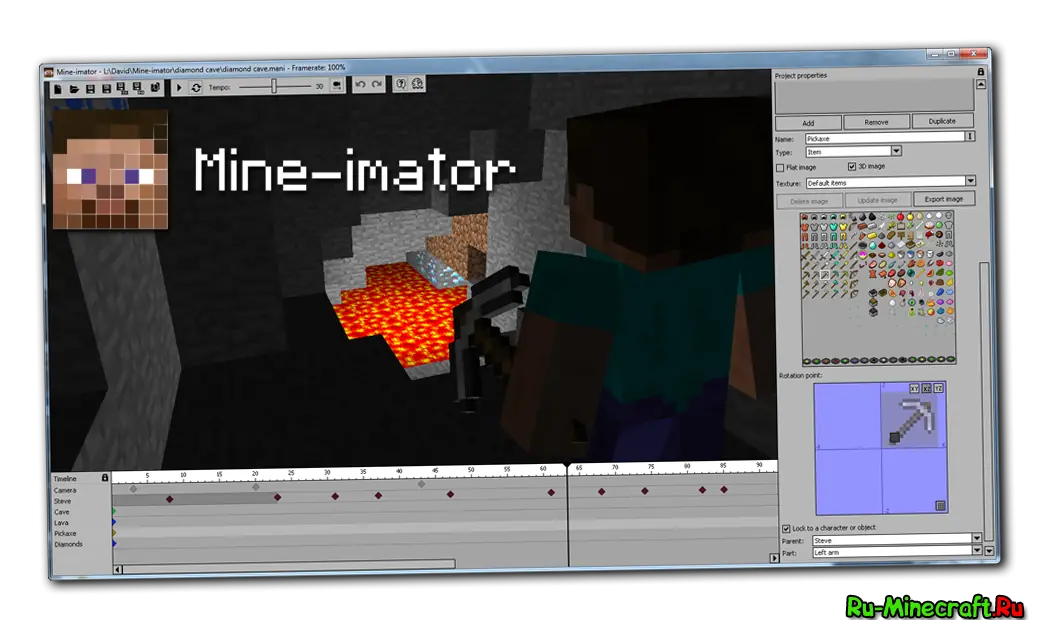Click the import icon left of the play button
The image size is (1040, 627).
point(155,88)
